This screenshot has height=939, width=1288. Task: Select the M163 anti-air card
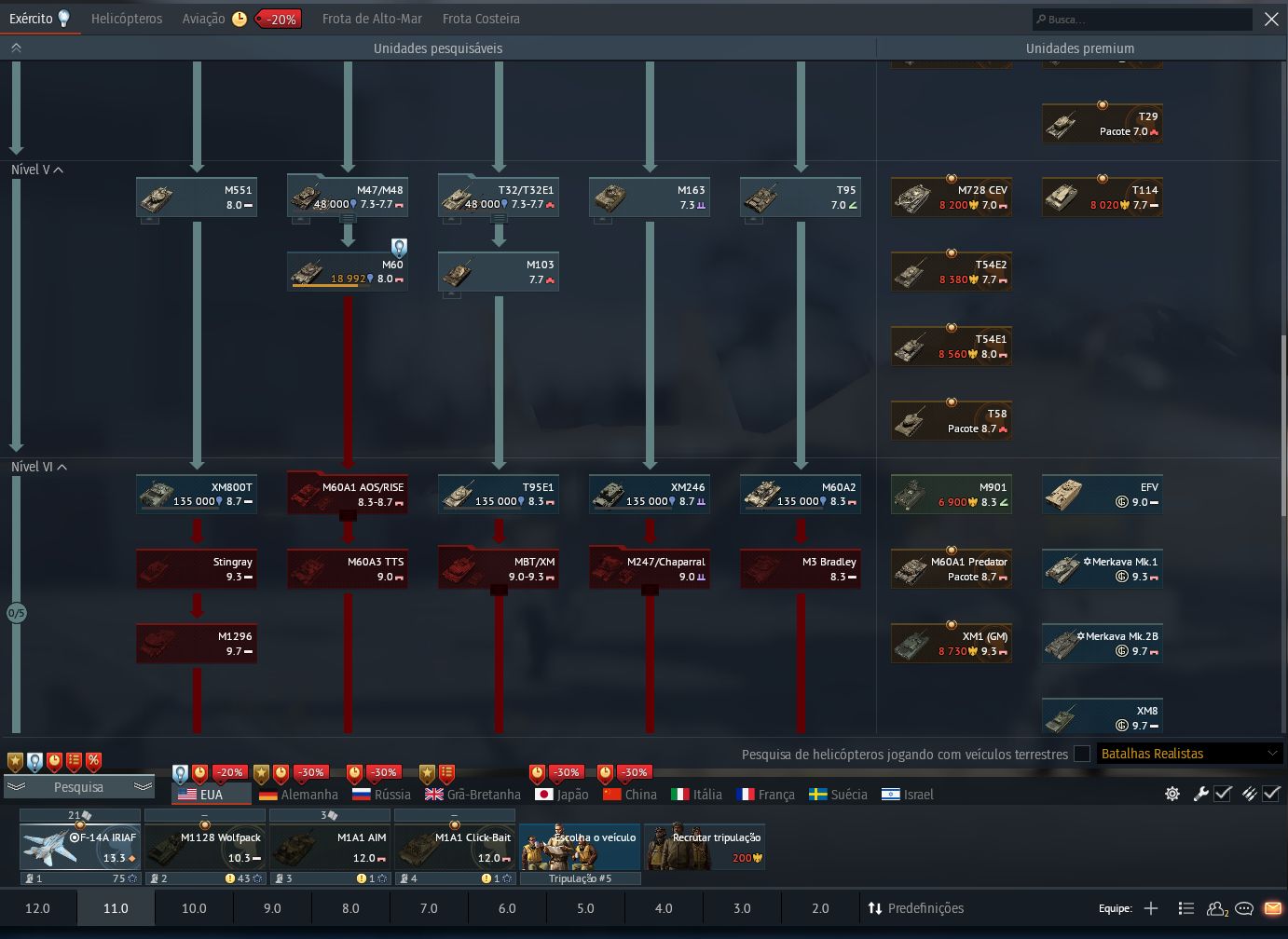[650, 197]
